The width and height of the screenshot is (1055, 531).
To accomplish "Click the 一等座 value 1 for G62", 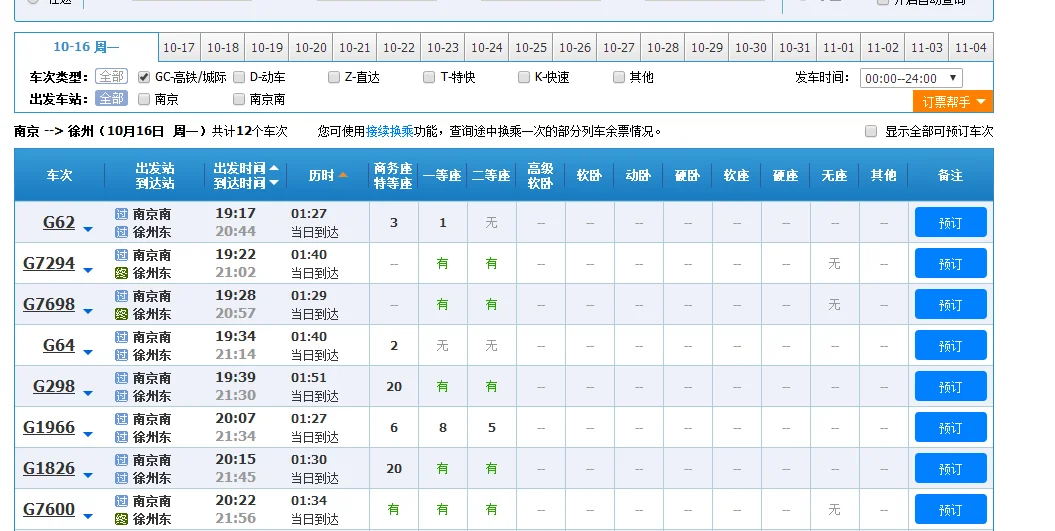I will [x=443, y=223].
